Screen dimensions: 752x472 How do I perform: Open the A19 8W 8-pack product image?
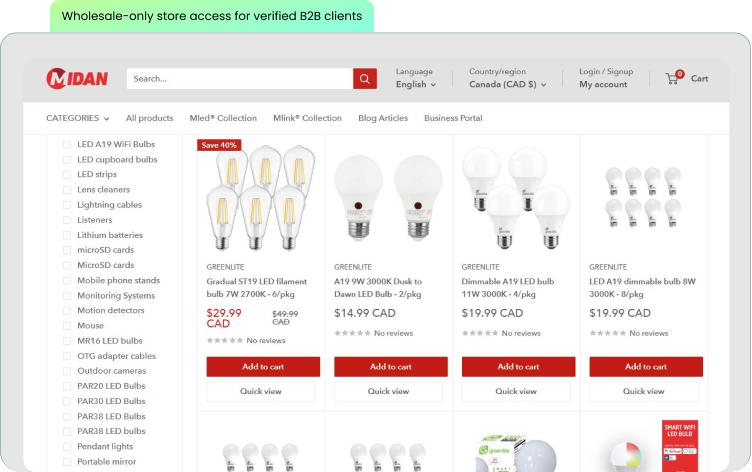(644, 197)
